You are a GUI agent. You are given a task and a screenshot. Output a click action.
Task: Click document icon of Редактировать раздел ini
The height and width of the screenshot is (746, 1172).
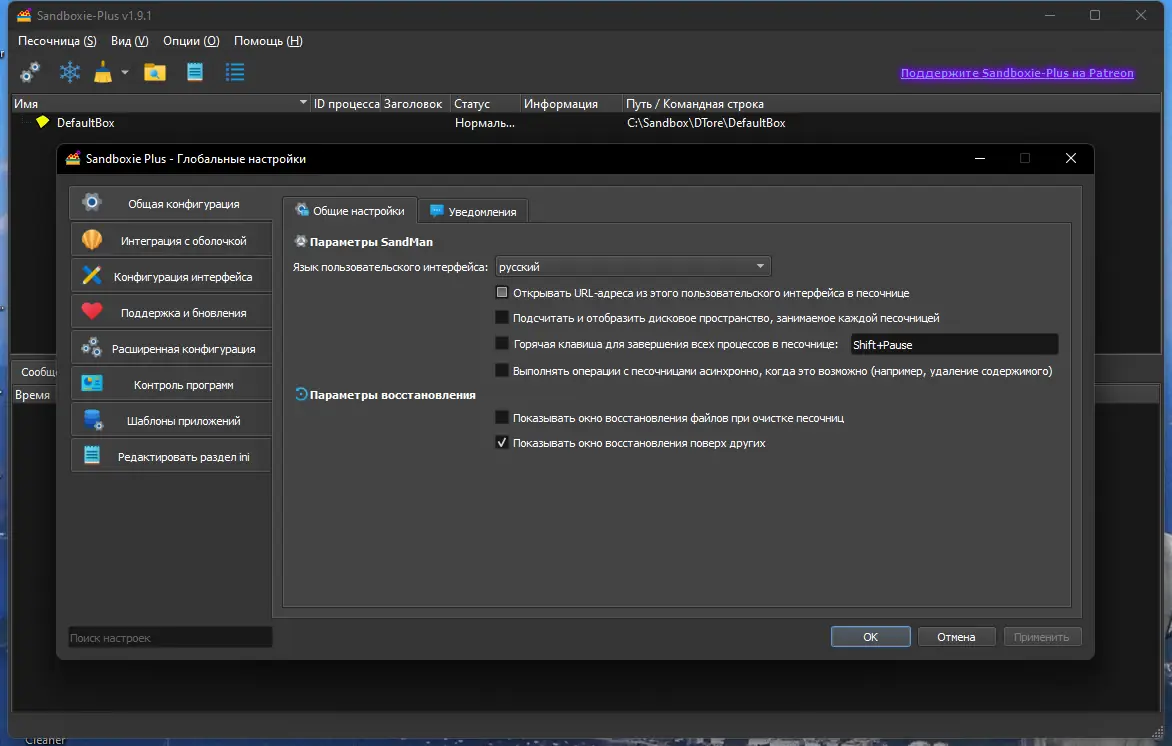point(92,454)
